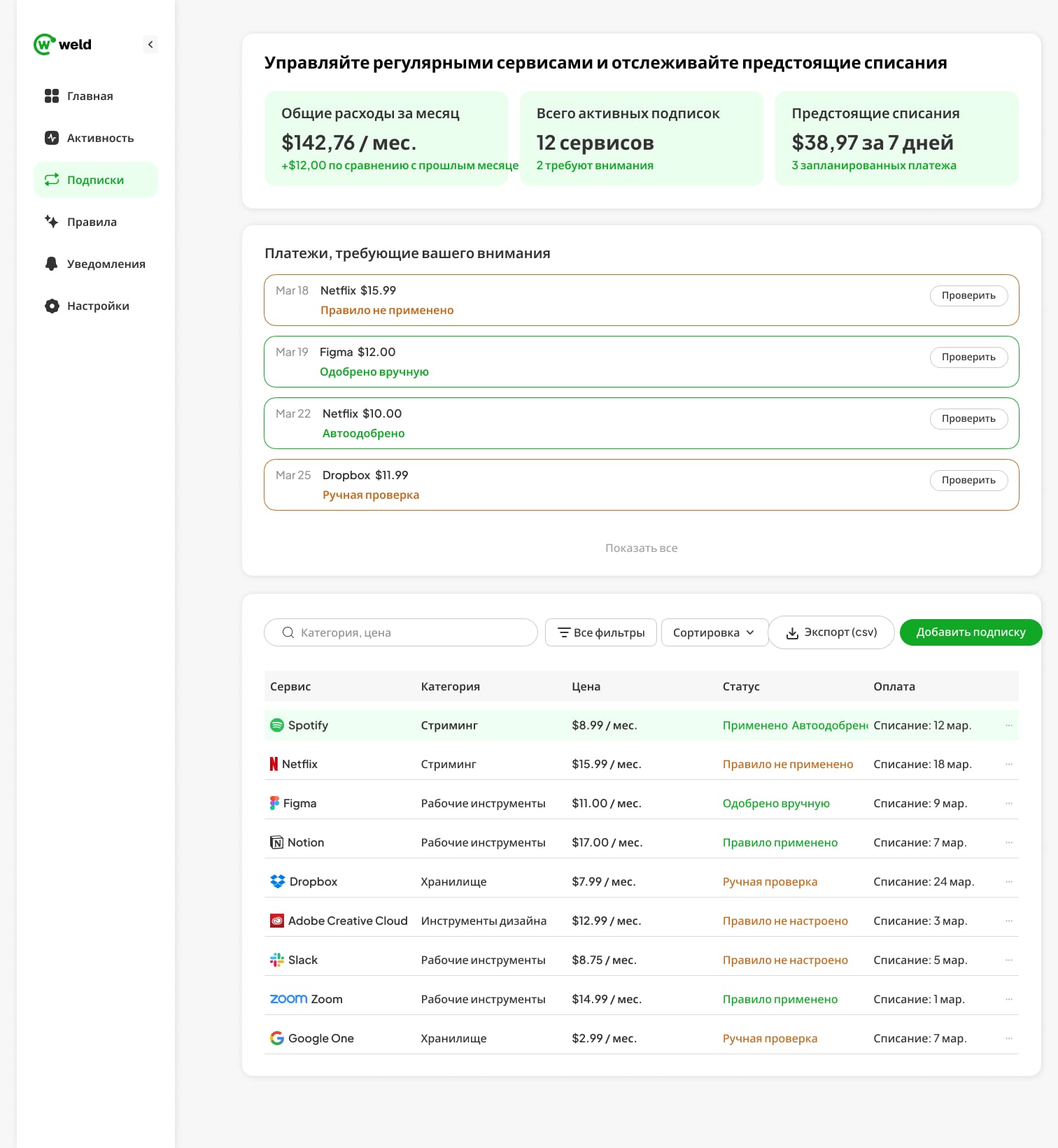
Task: Open more options for Figma row
Action: click(1008, 804)
